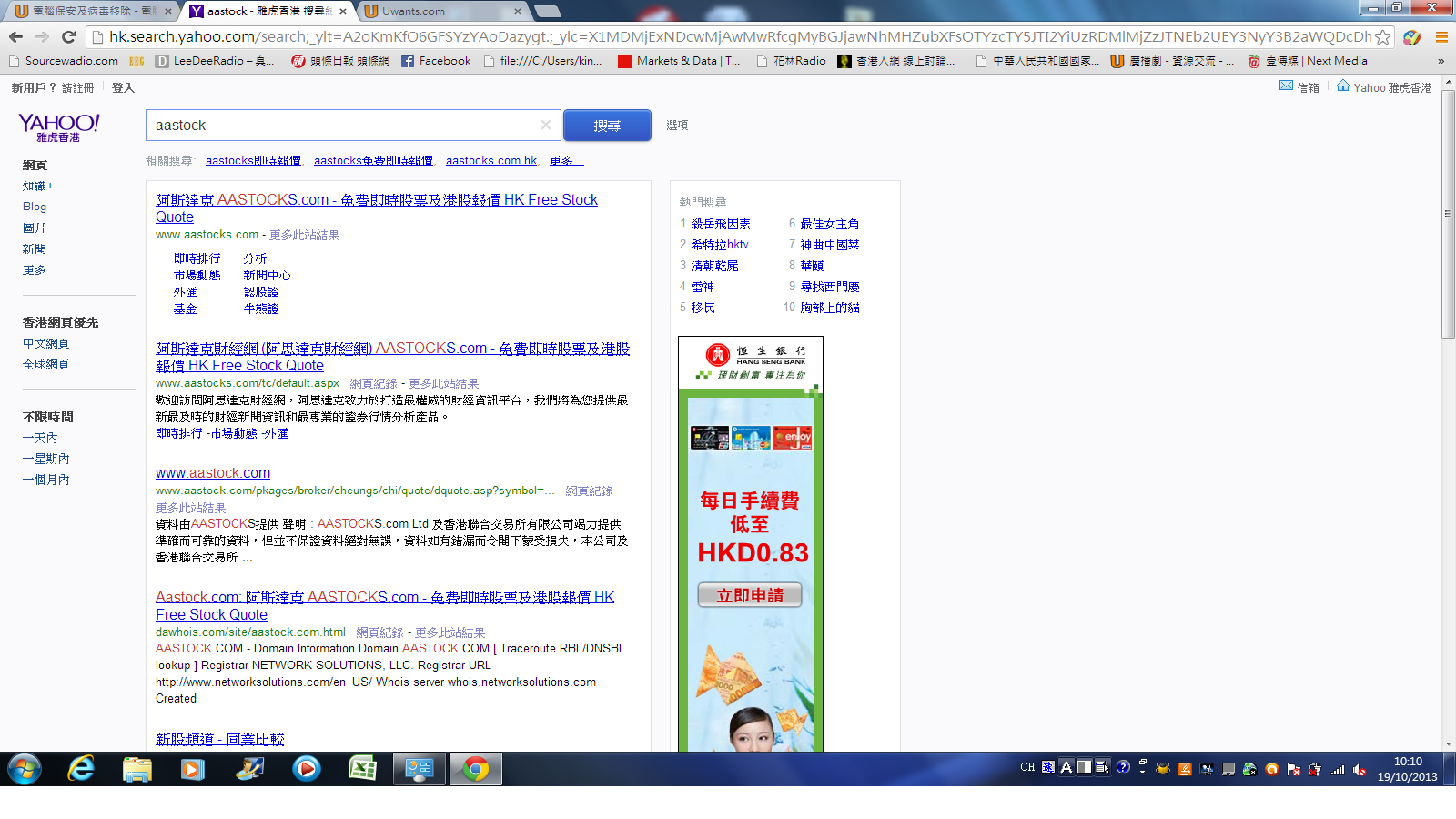The height and width of the screenshot is (819, 1456).
Task: Switch to Chrome in the taskbar
Action: click(475, 769)
